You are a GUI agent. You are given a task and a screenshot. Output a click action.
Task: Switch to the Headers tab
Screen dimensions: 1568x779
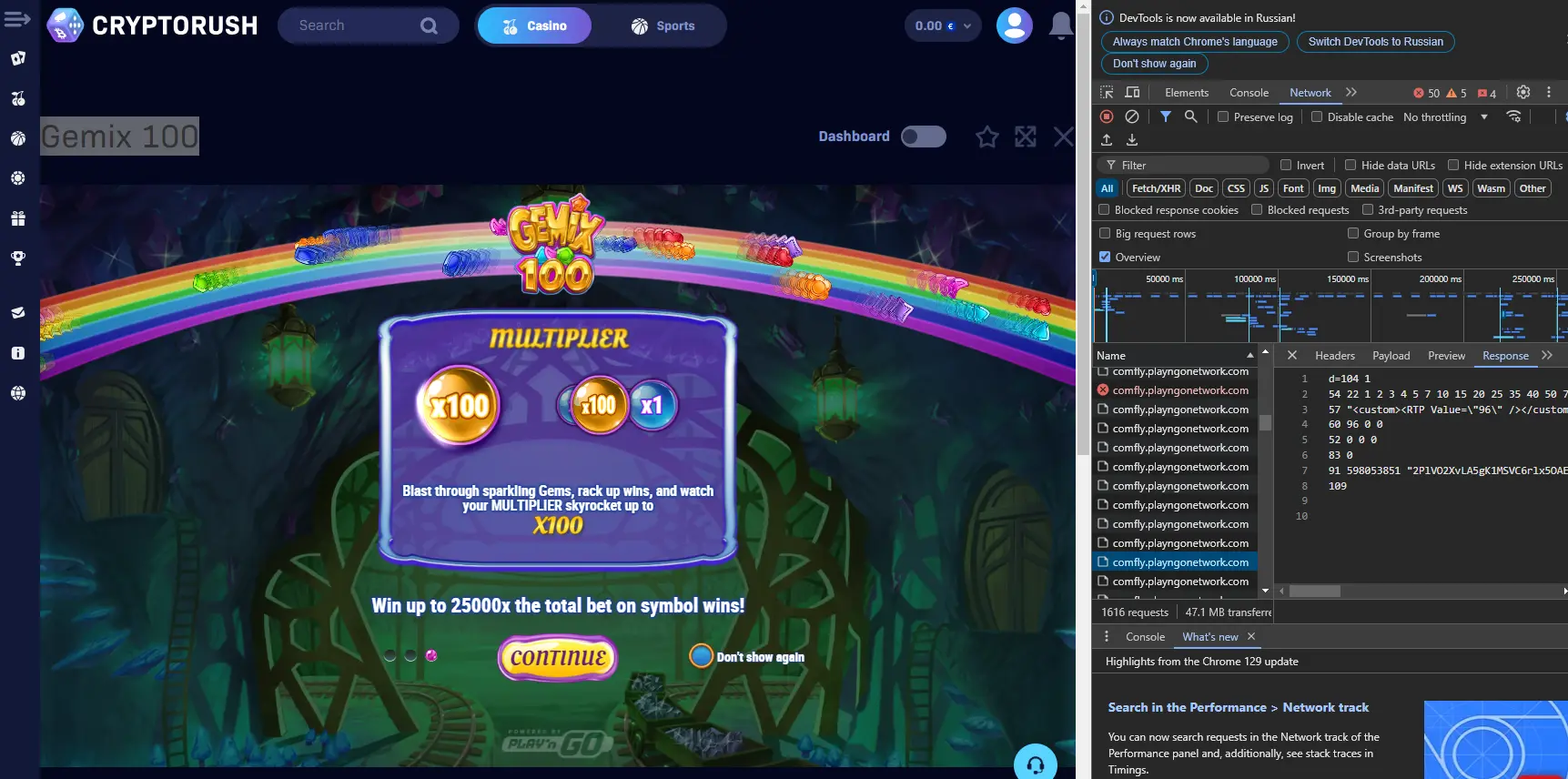tap(1335, 355)
